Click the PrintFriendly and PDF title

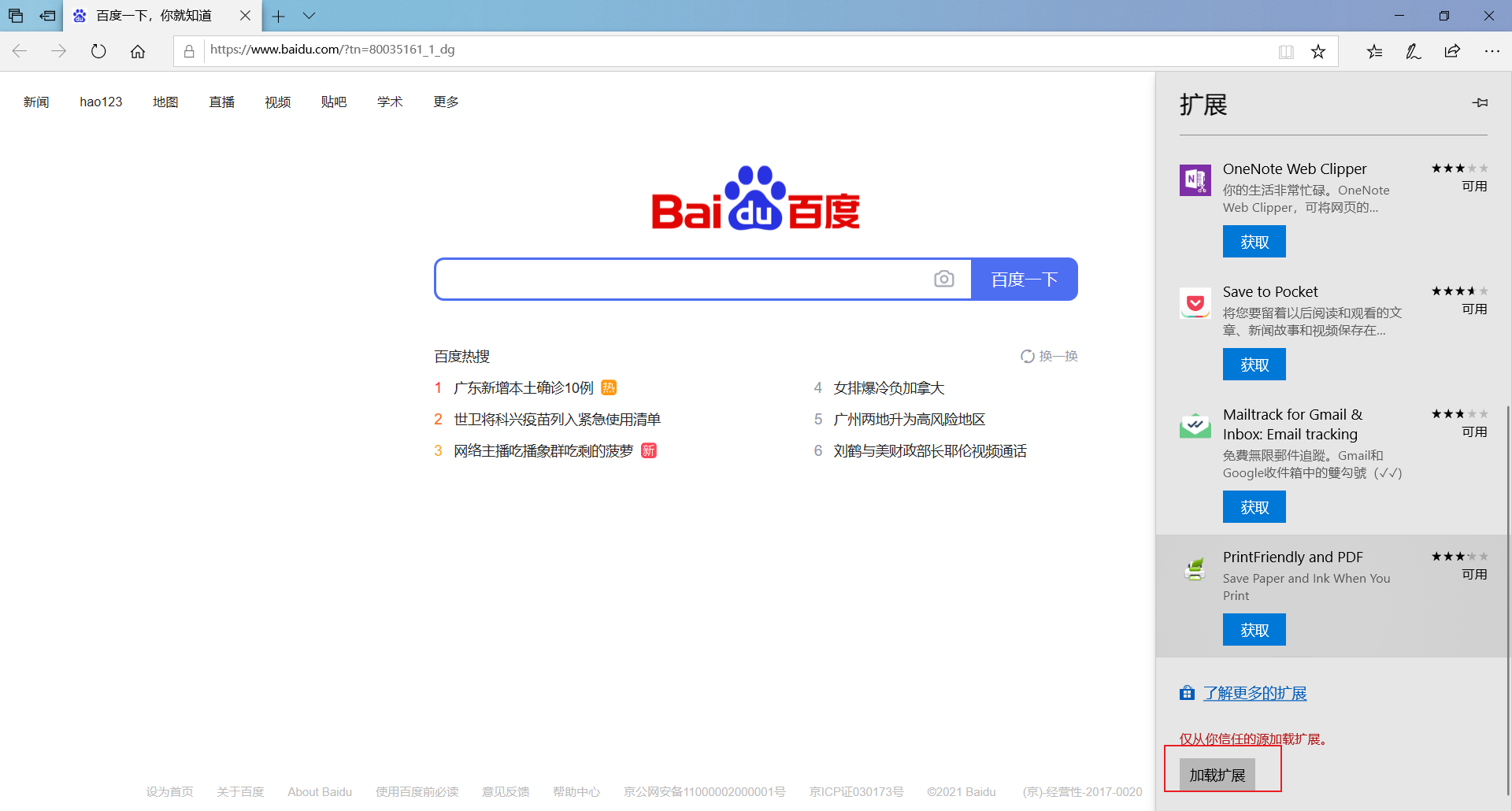[1293, 557]
